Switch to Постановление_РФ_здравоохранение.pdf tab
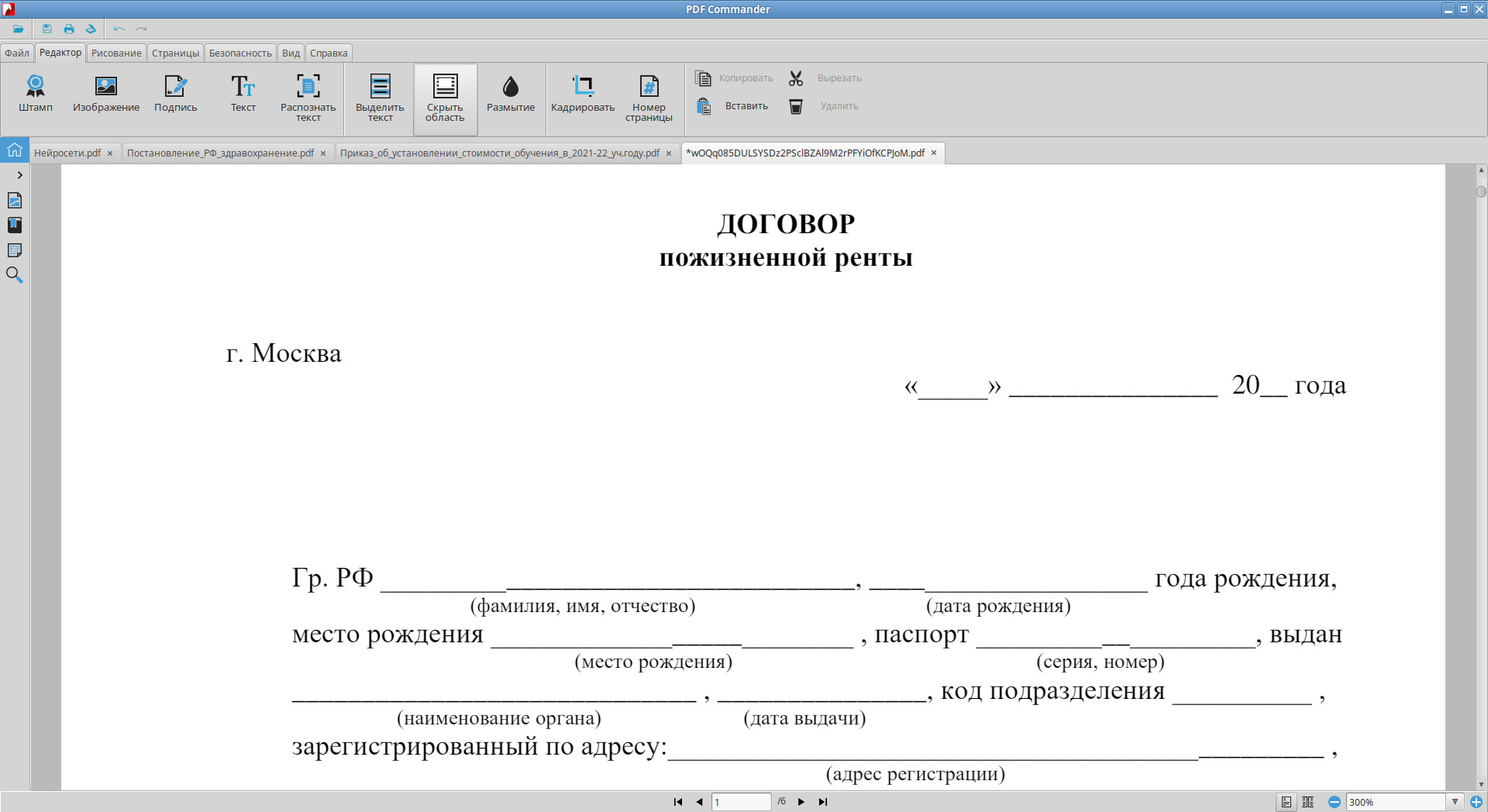The height and width of the screenshot is (812, 1488). pyautogui.click(x=220, y=153)
